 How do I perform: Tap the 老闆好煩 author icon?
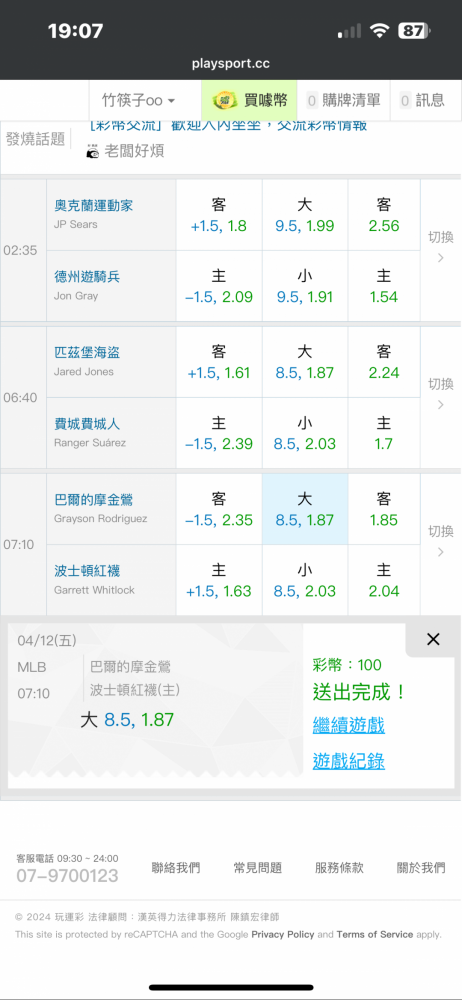tap(93, 152)
